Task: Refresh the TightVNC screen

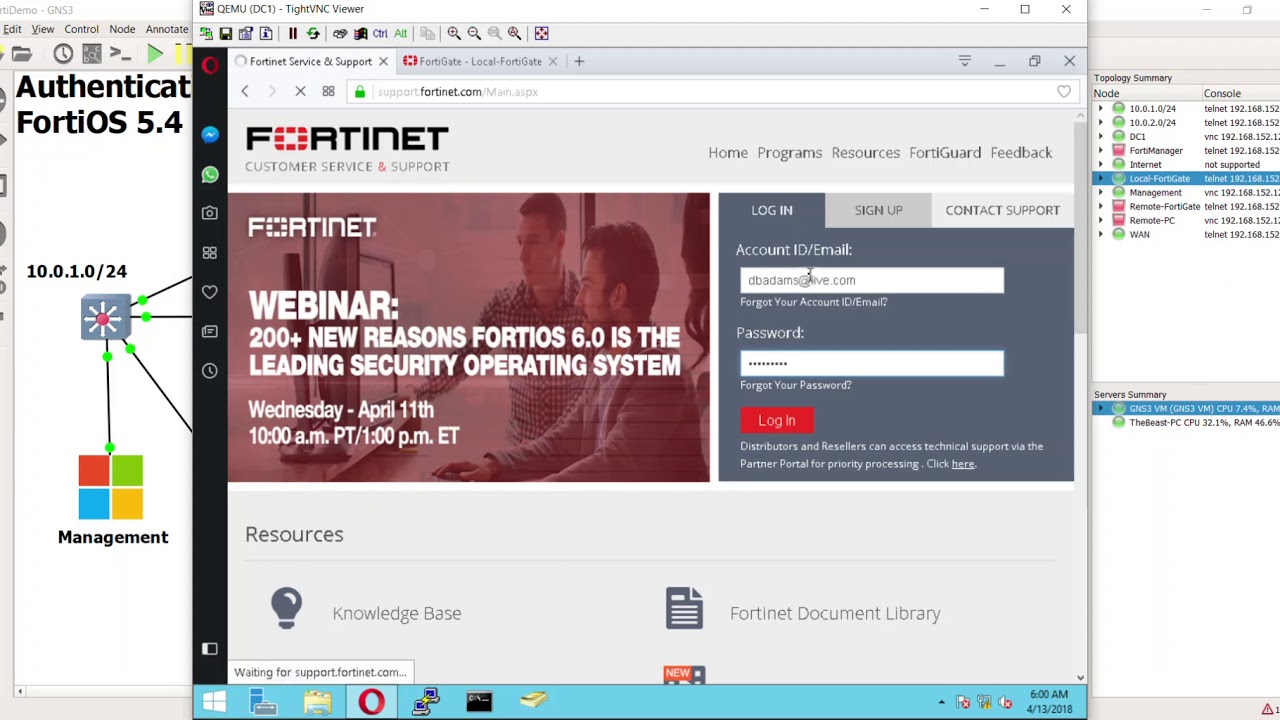Action: tap(313, 33)
